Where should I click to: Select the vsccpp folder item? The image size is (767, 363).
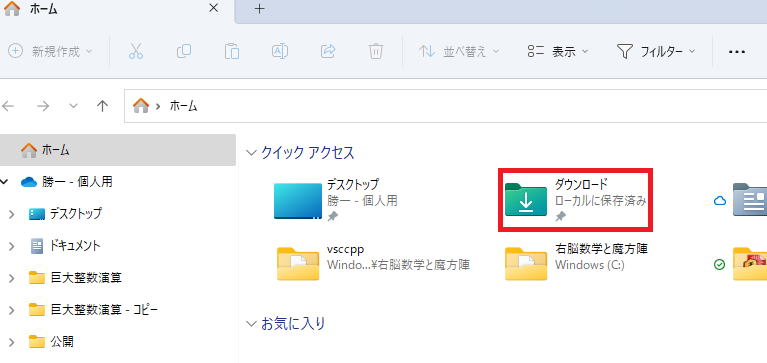pos(373,264)
